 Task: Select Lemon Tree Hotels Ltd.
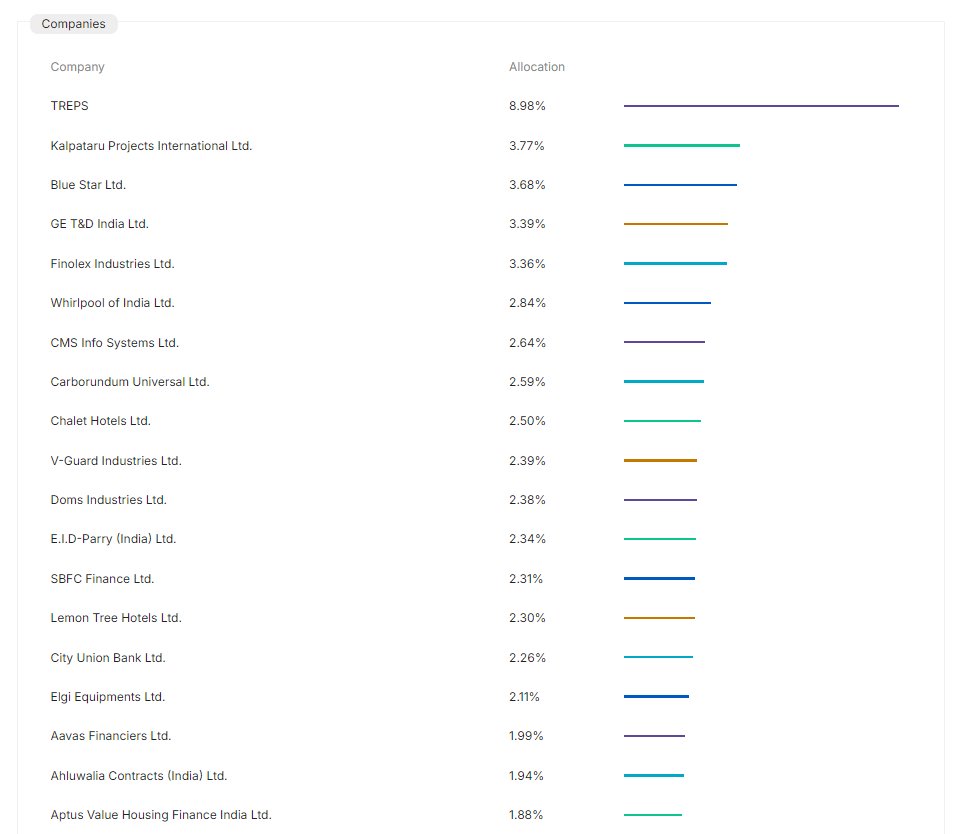point(116,618)
